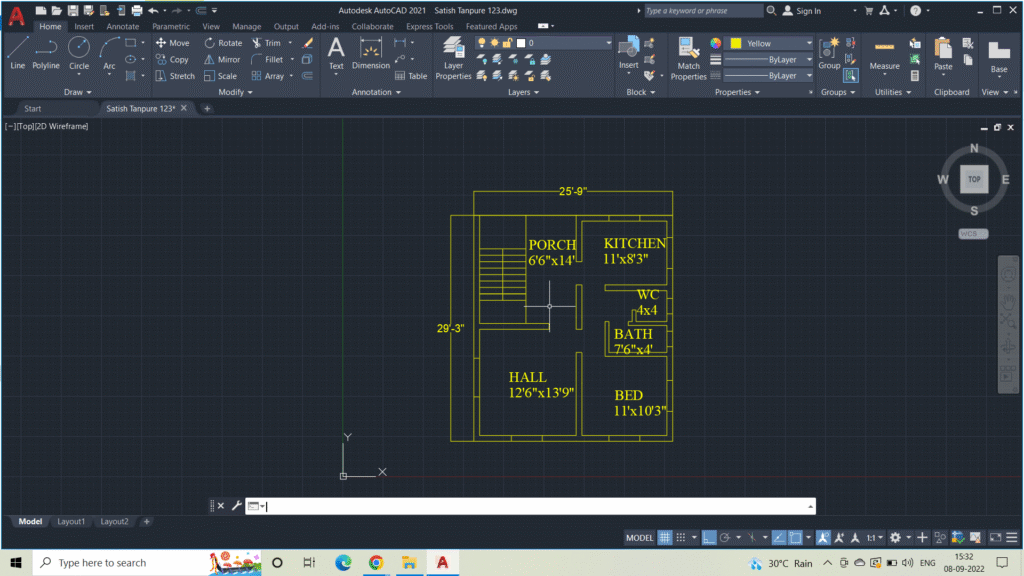Expand the Block panel

(641, 92)
